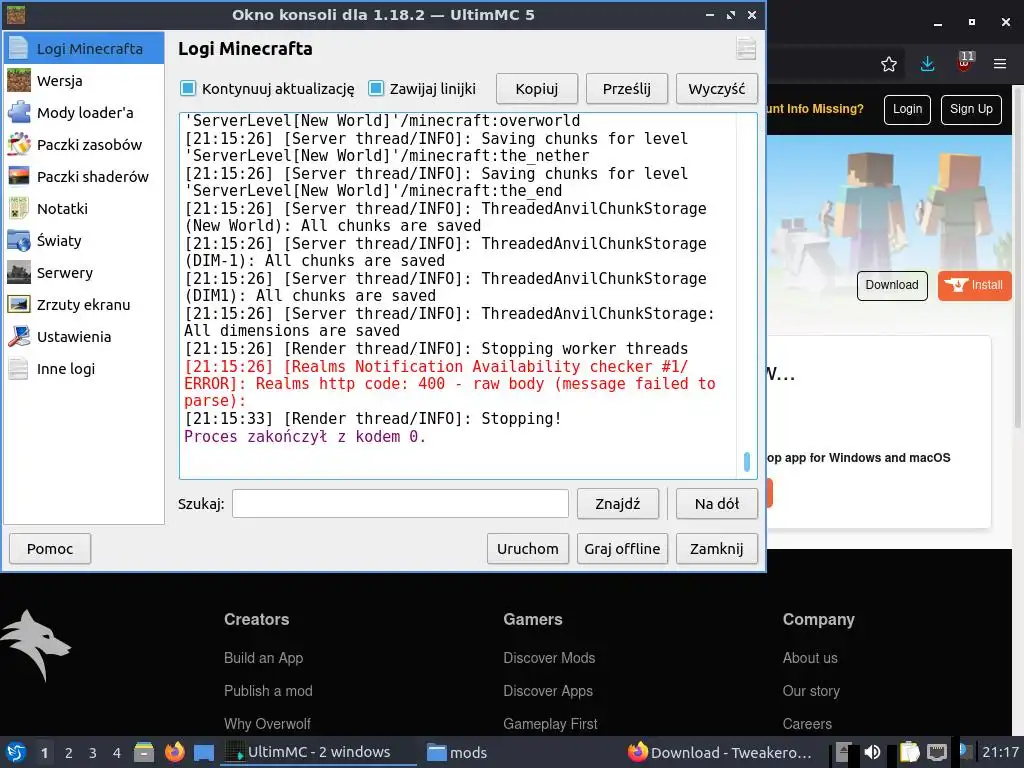
Task: Click Login button on the web page
Action: coord(907,109)
